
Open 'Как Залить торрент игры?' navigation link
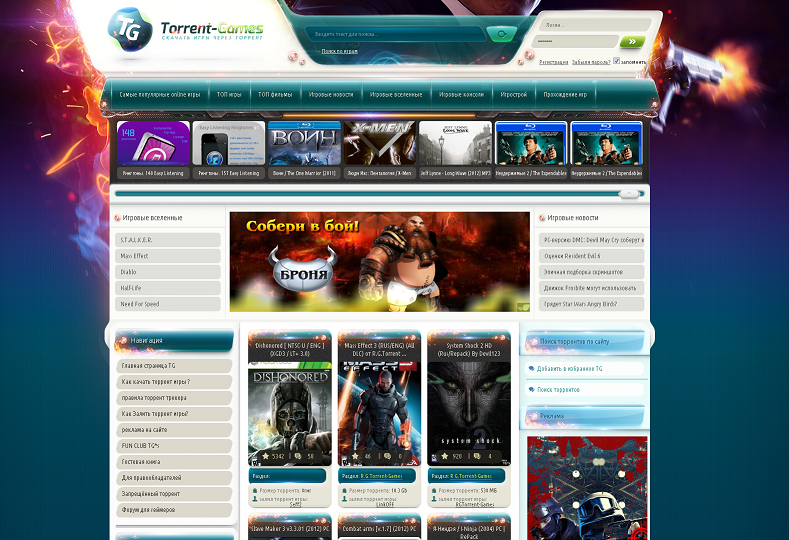[x=174, y=414]
